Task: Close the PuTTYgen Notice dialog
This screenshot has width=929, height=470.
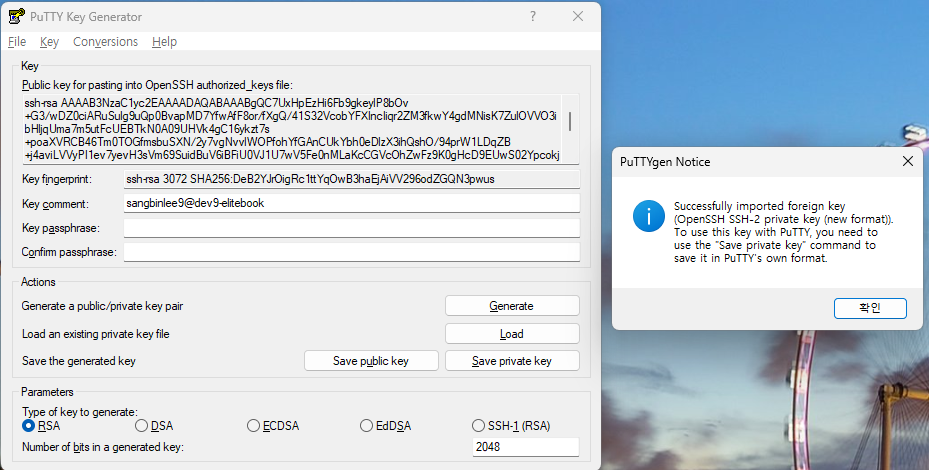Action: coord(907,161)
